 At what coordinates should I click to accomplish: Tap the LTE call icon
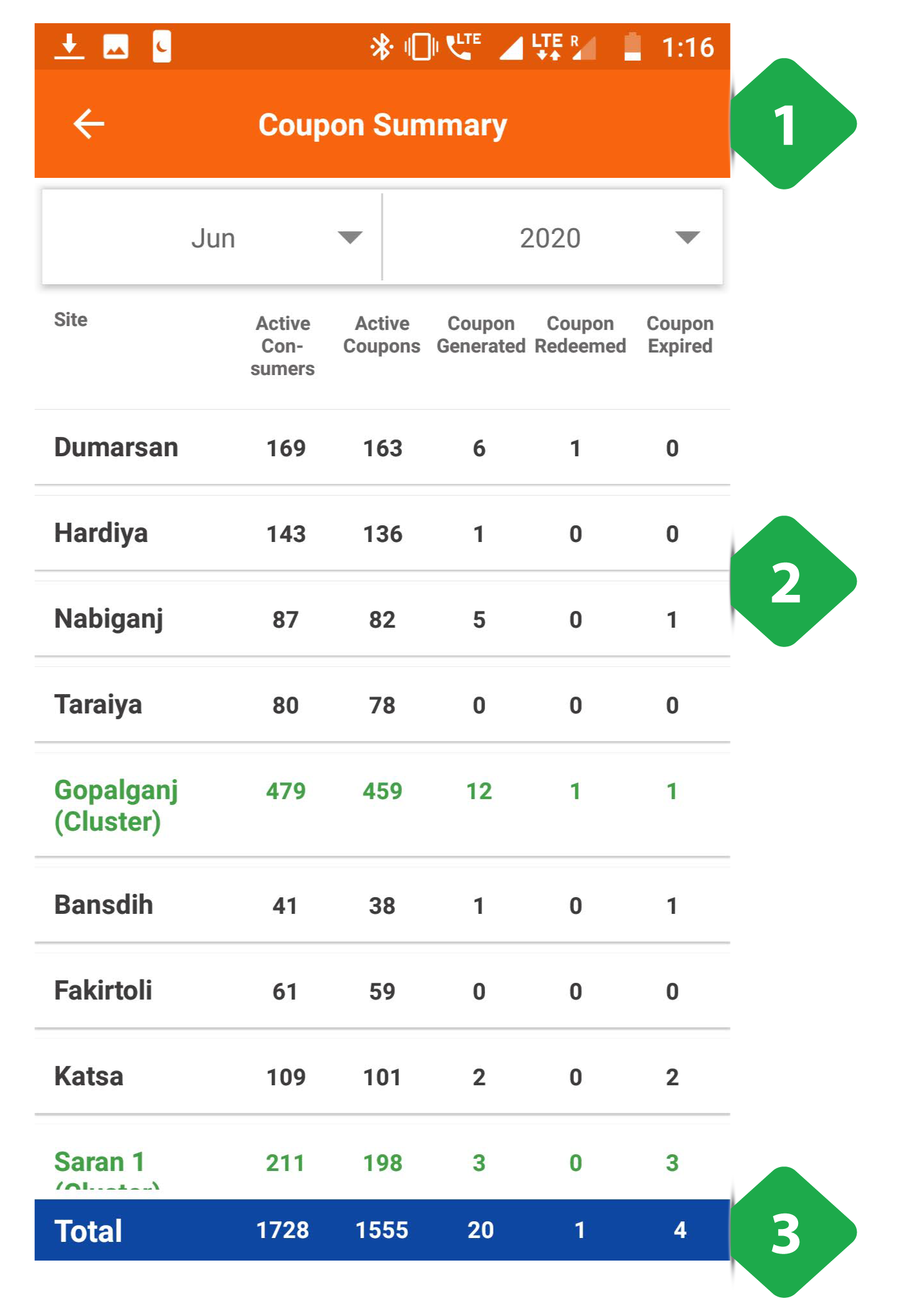tap(464, 46)
